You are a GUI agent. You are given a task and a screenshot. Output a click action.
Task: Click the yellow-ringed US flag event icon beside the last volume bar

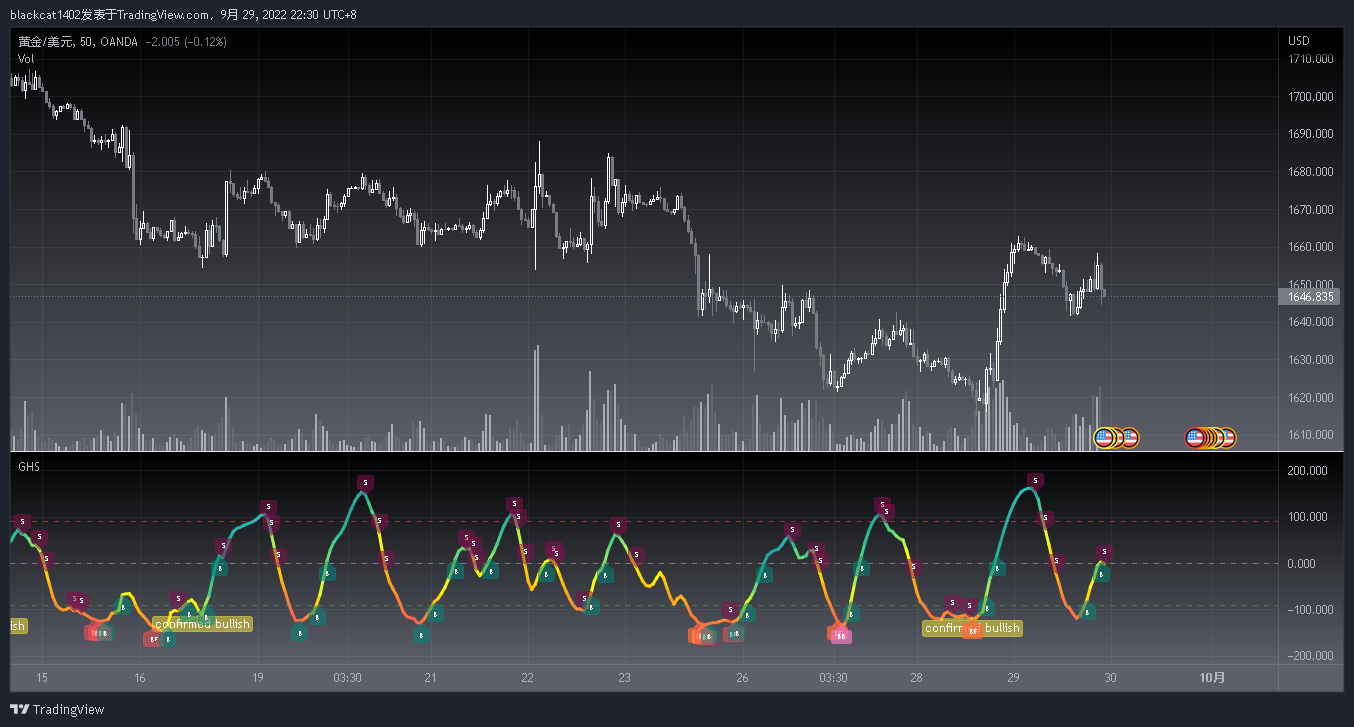(1105, 438)
